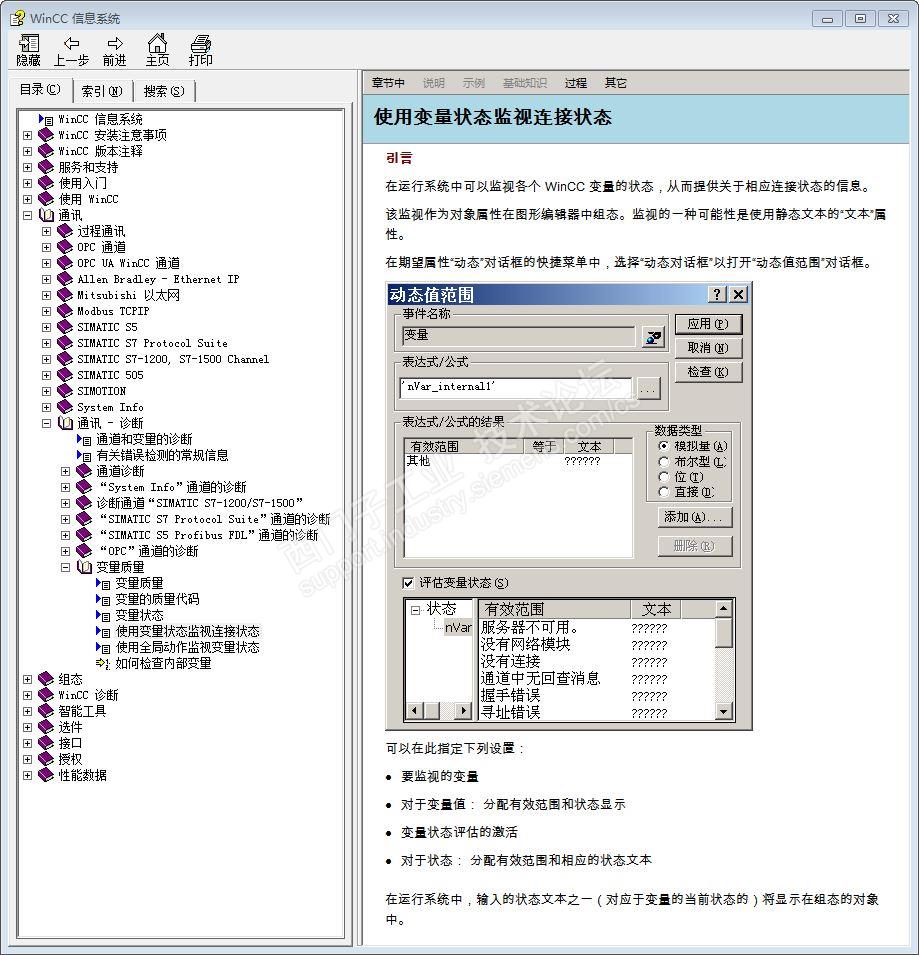Collapse the 通讯 tree node
919x955 pixels.
coord(27,215)
